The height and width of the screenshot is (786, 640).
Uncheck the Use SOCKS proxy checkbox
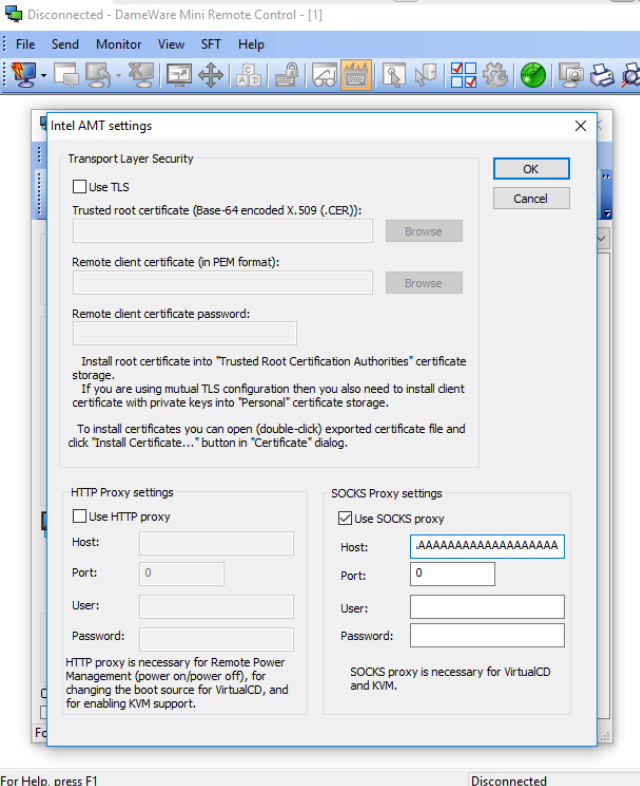pos(346,519)
